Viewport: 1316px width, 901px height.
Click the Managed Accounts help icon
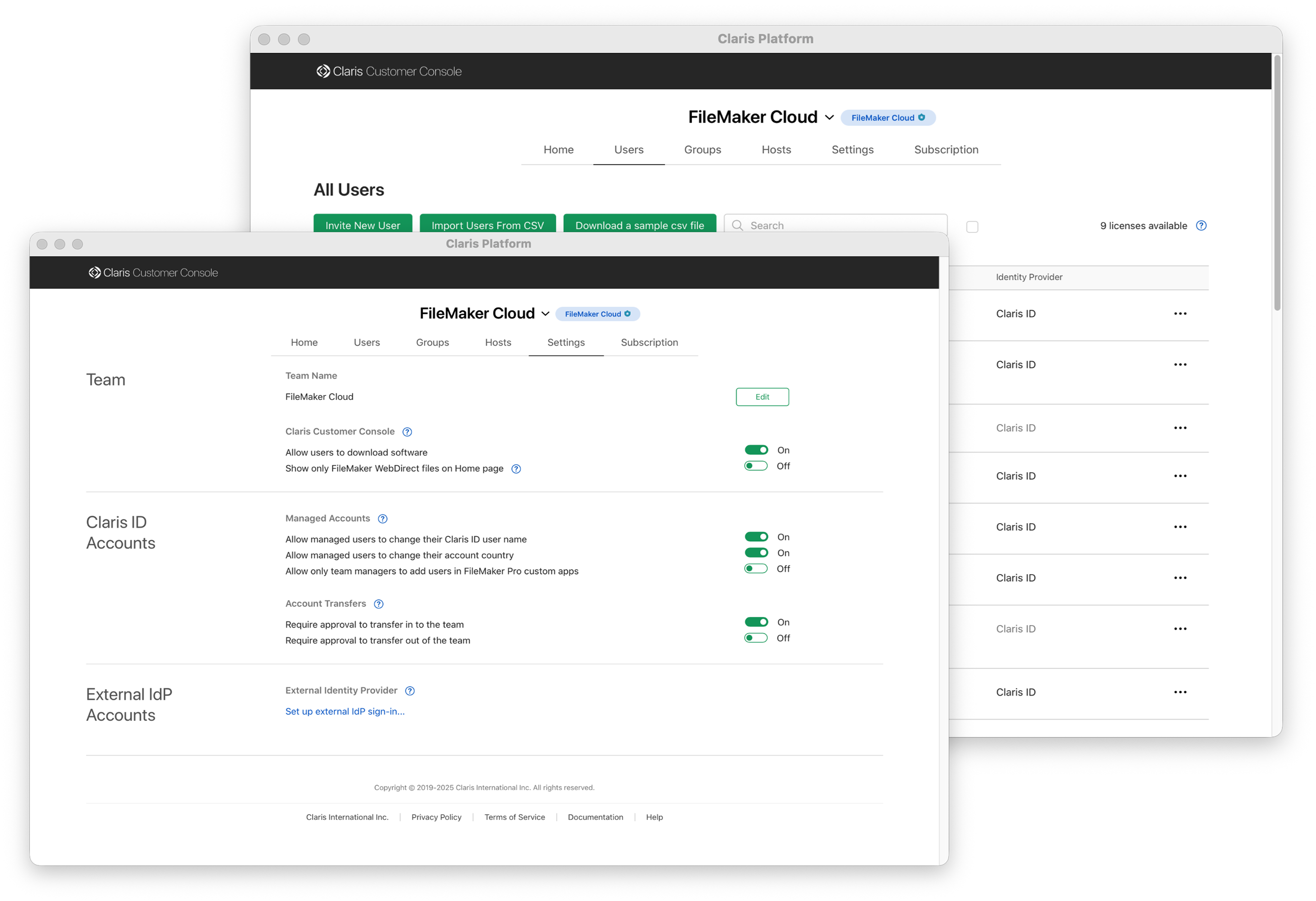383,519
